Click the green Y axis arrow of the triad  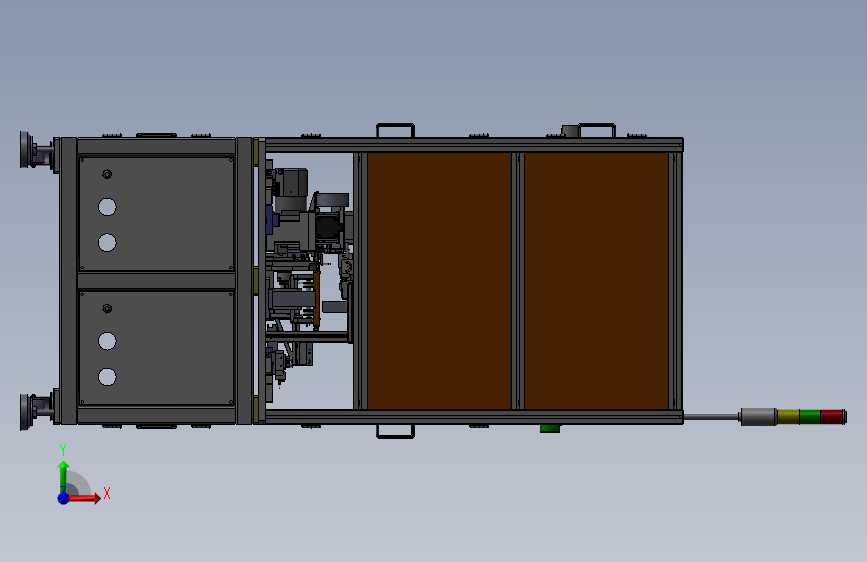[63, 476]
